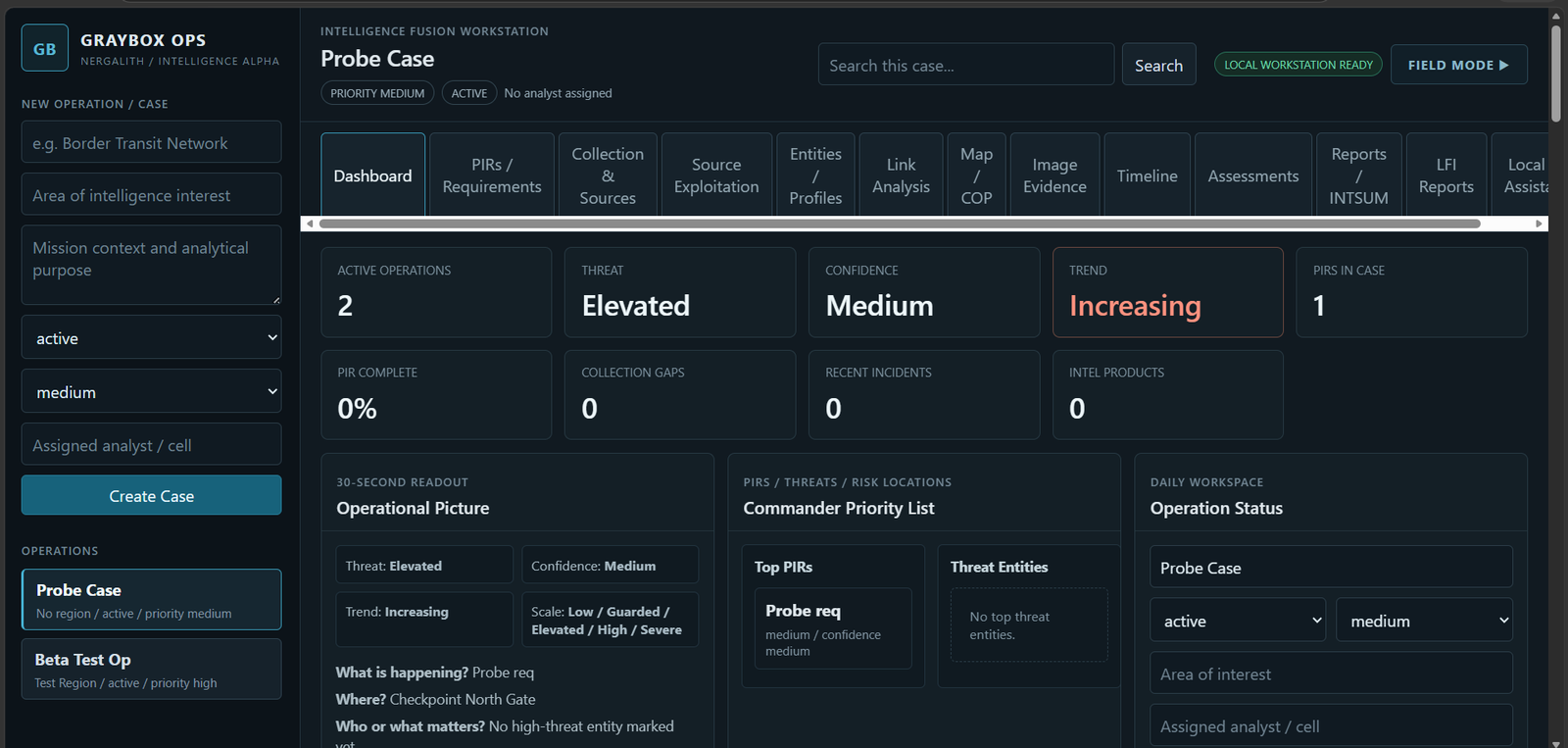
Task: Open Reports / INTSUM tab
Action: [x=1358, y=175]
